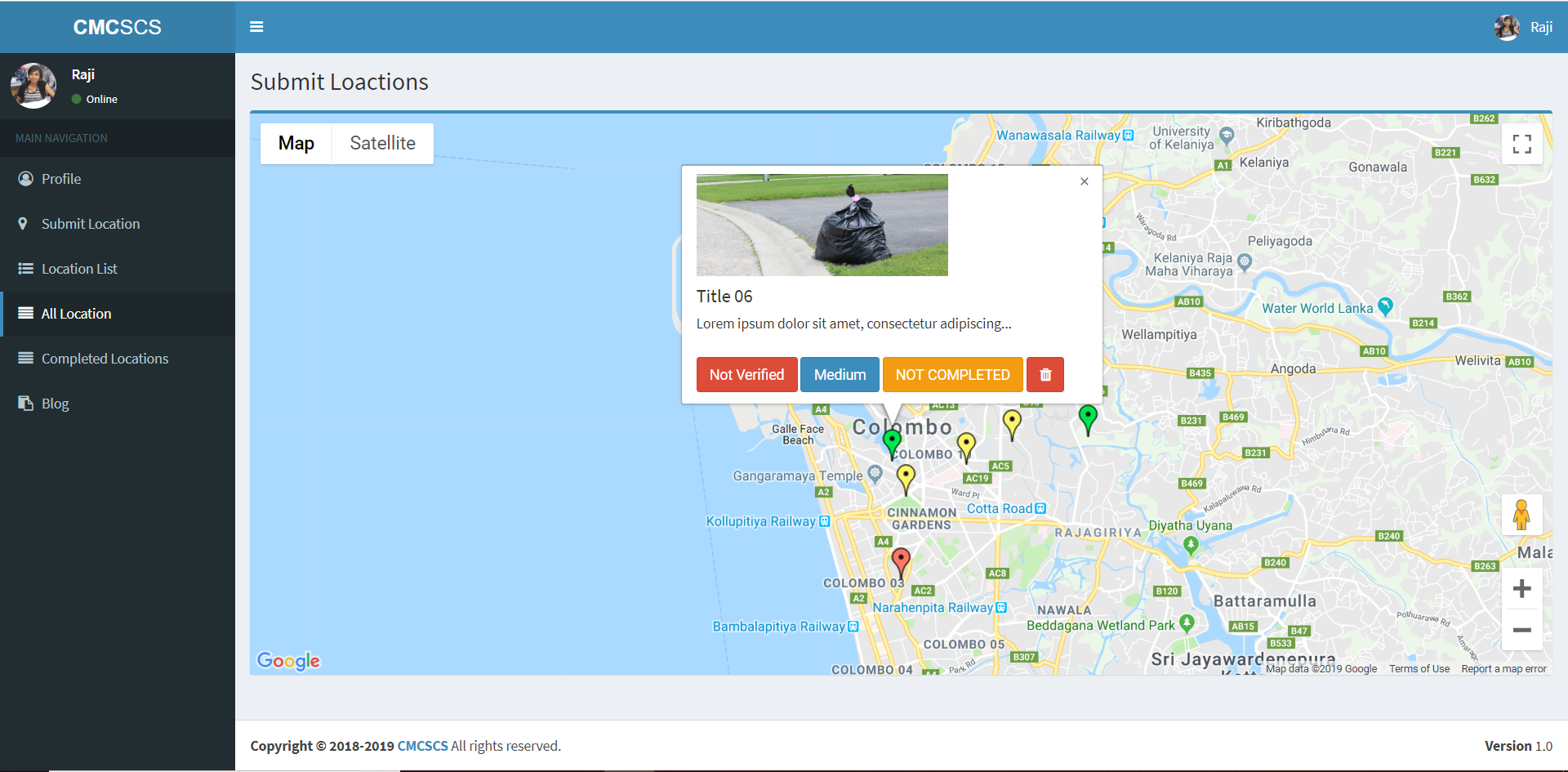Click the NOT COMPLETED status button

pos(952,375)
